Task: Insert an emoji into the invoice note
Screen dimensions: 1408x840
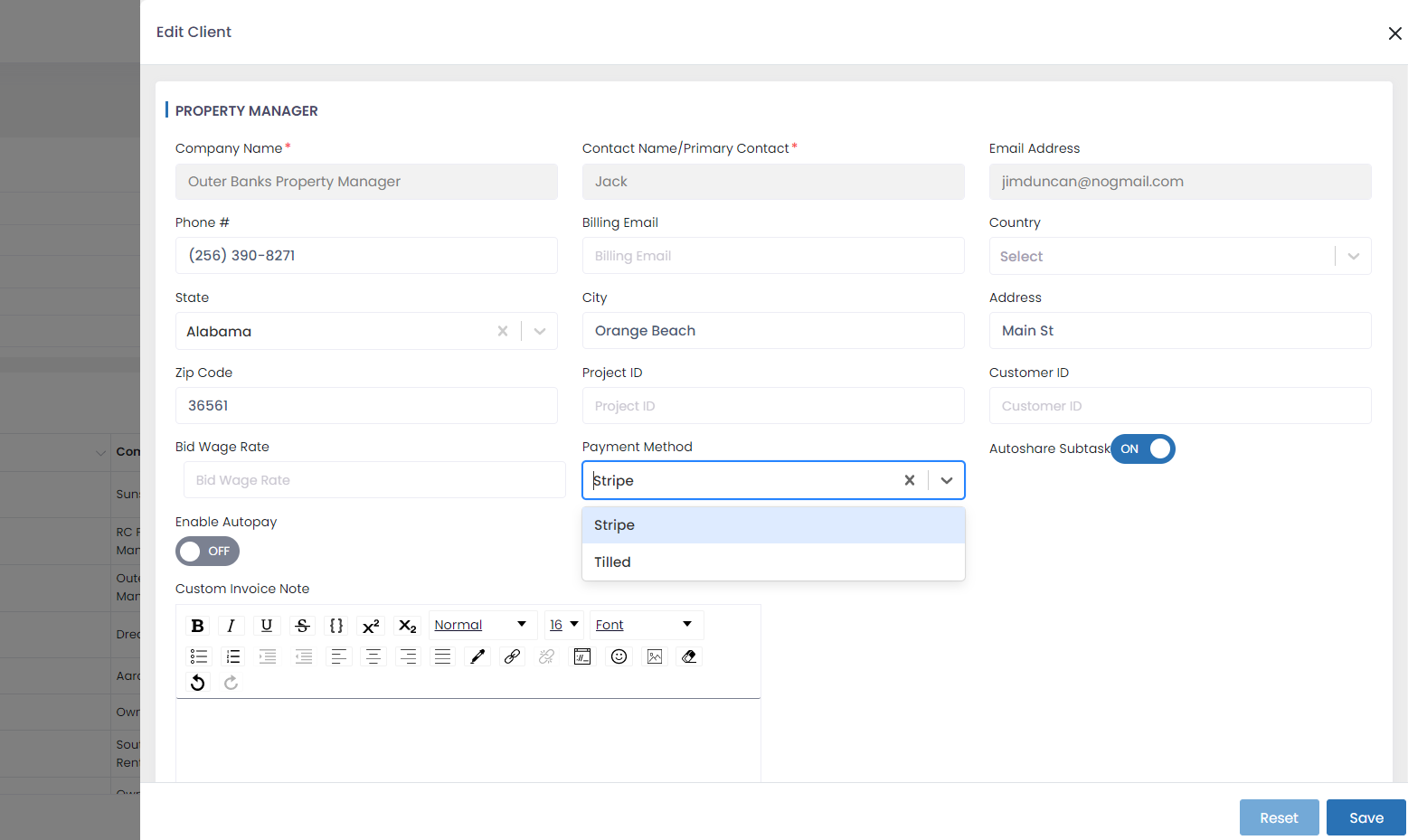Action: 619,656
